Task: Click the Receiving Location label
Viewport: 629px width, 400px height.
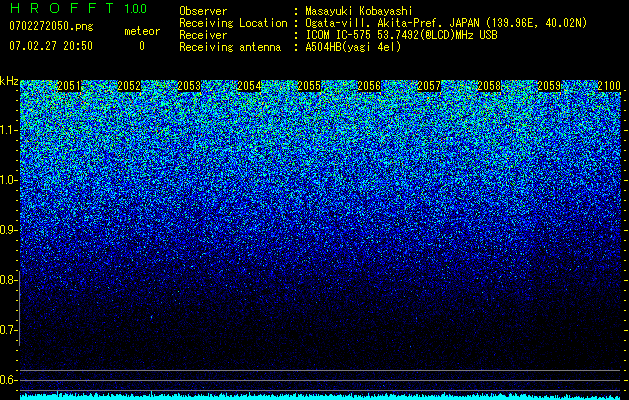Action: (233, 23)
